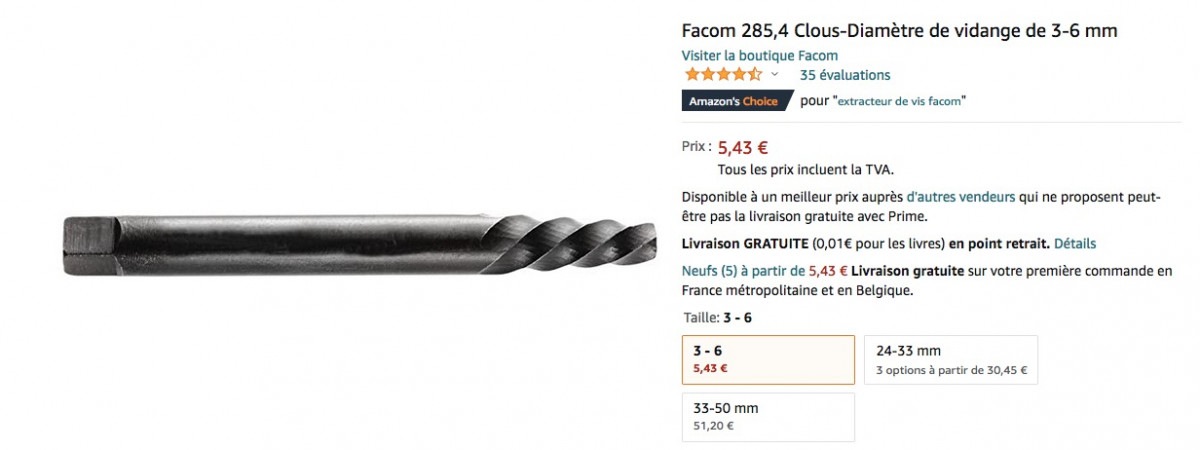Visit the Facom boutique store link
1200x450 pixels.
tap(759, 56)
